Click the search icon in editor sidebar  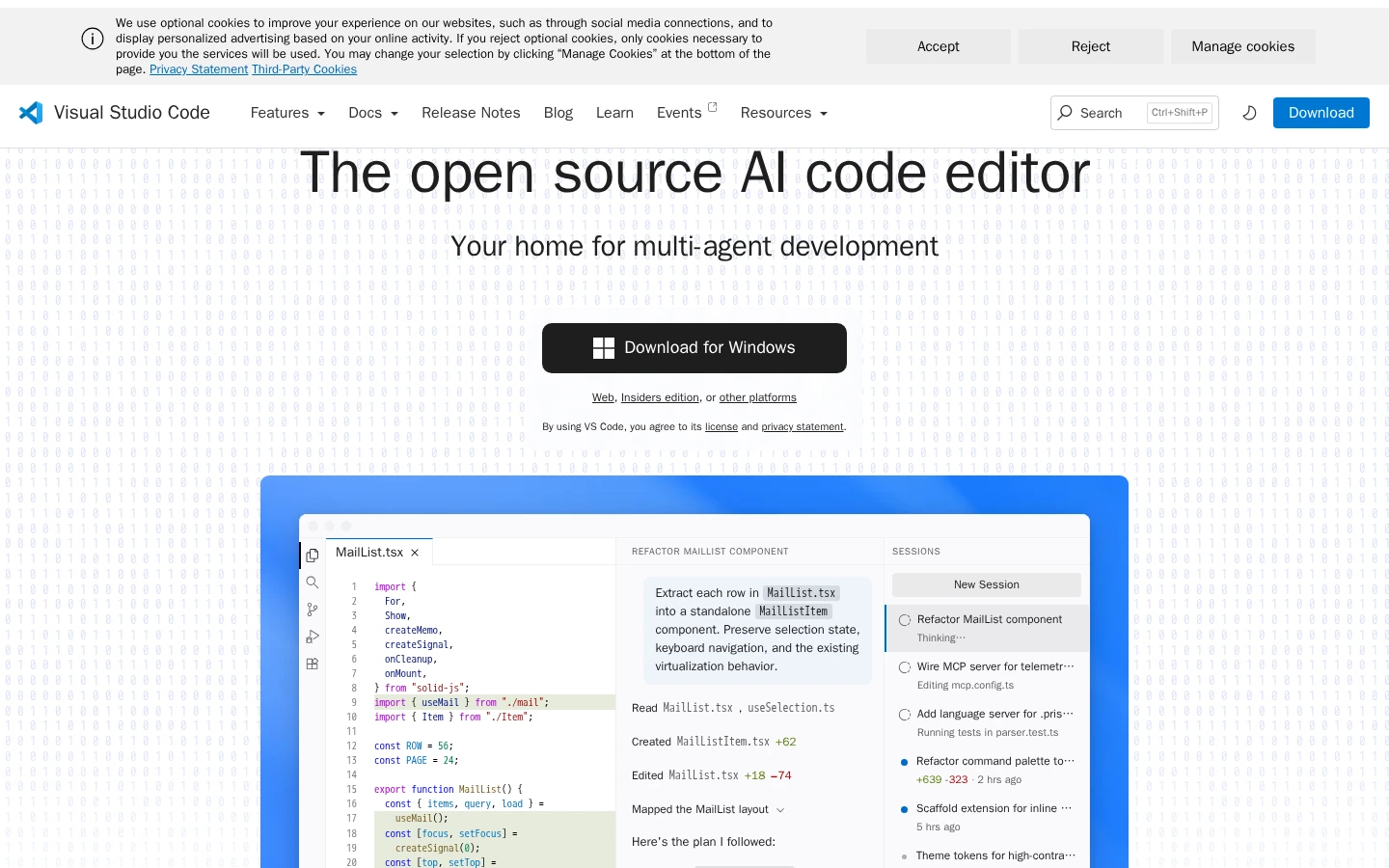(313, 583)
